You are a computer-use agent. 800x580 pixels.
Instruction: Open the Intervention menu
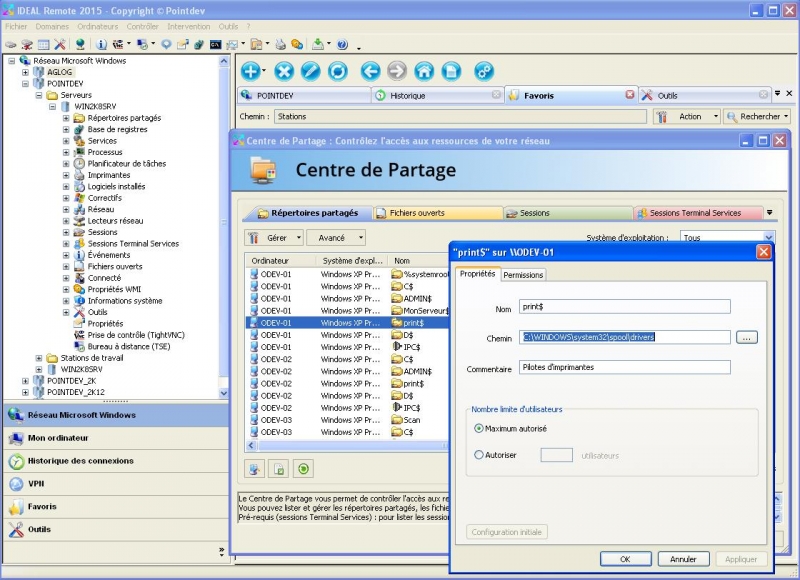(189, 27)
